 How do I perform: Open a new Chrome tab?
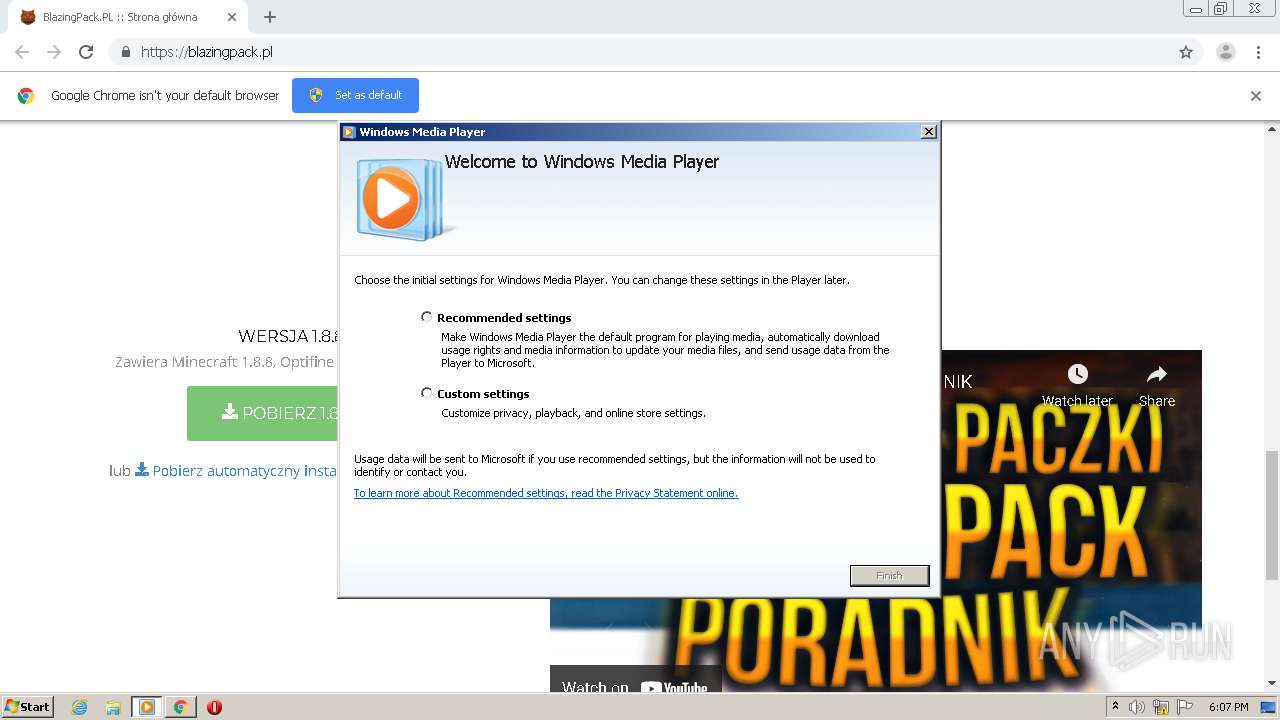tap(270, 17)
